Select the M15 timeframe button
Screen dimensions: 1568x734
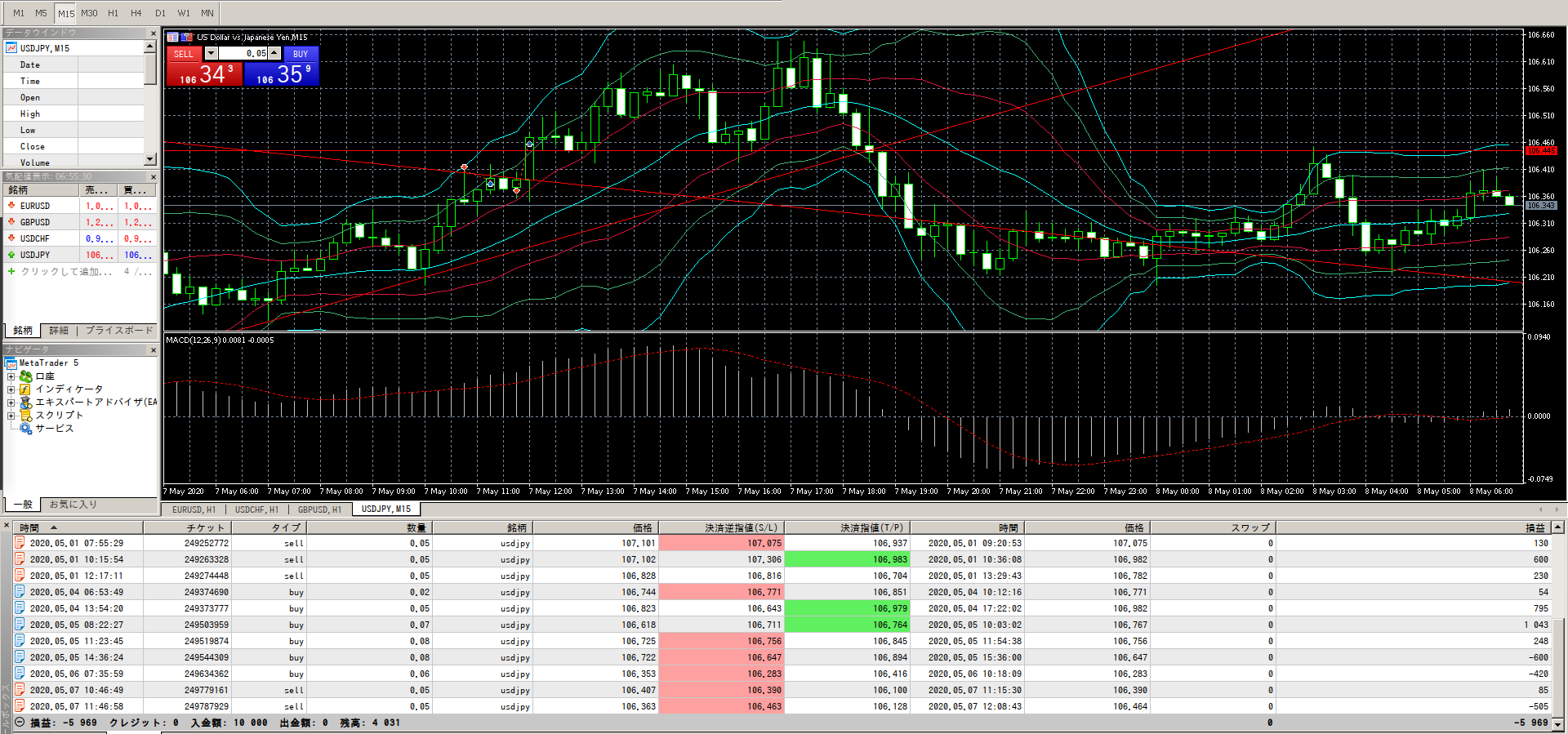click(66, 13)
